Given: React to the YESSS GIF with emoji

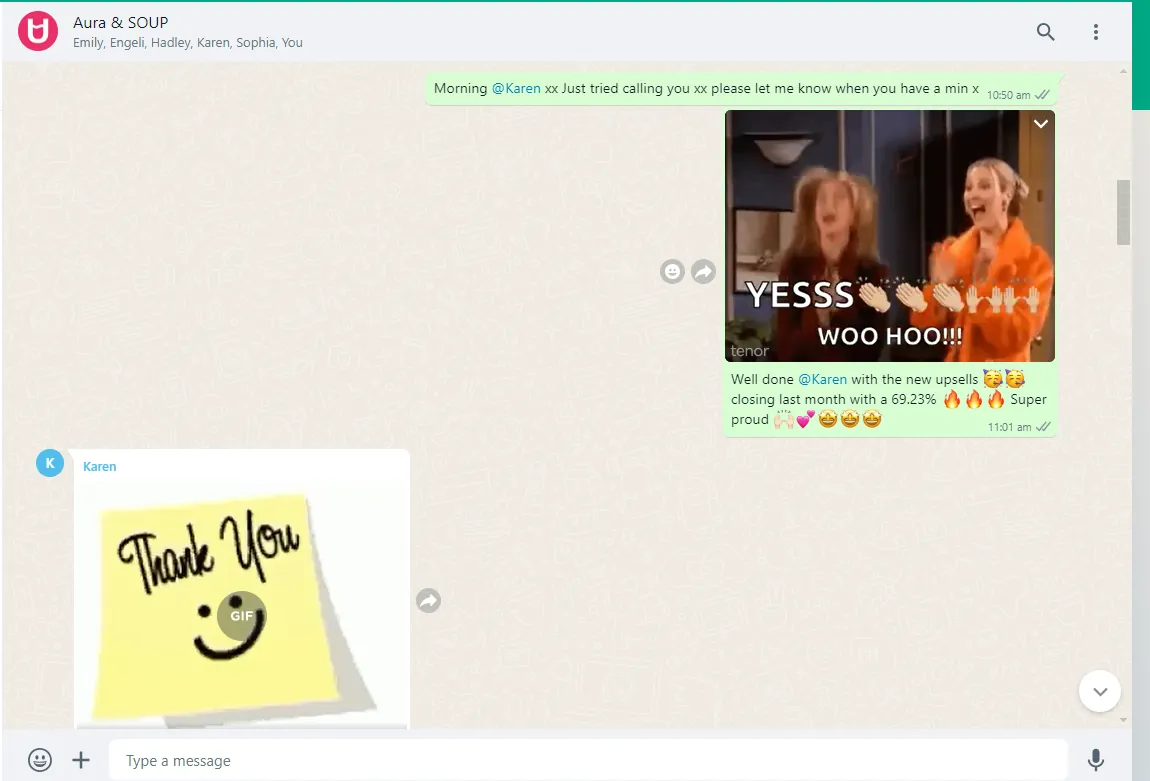Looking at the screenshot, I should (672, 271).
